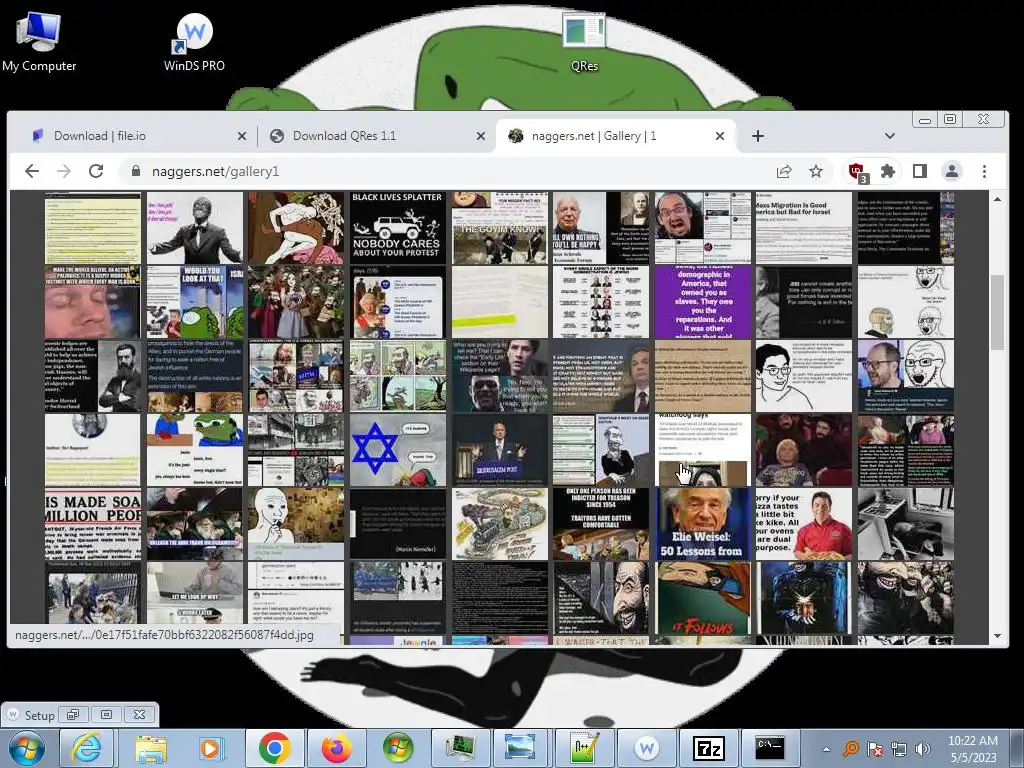The image size is (1024, 768).
Task: Click the Windows-logo orb taskbar icon
Action: pyautogui.click(x=398, y=748)
